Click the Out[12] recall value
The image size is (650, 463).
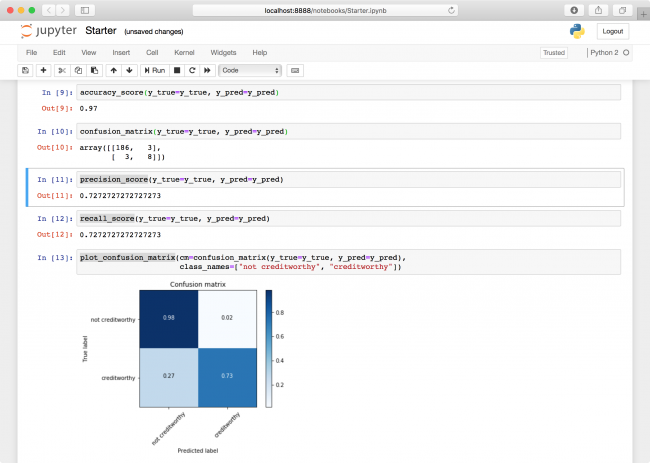(x=120, y=235)
